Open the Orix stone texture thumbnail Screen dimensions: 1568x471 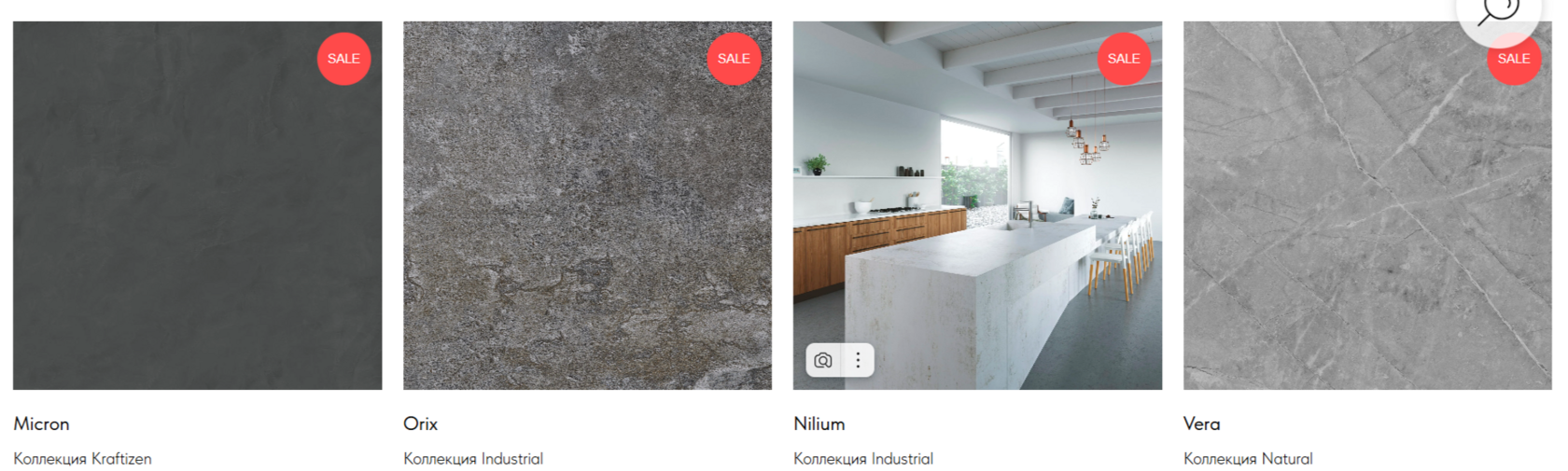[x=587, y=205]
